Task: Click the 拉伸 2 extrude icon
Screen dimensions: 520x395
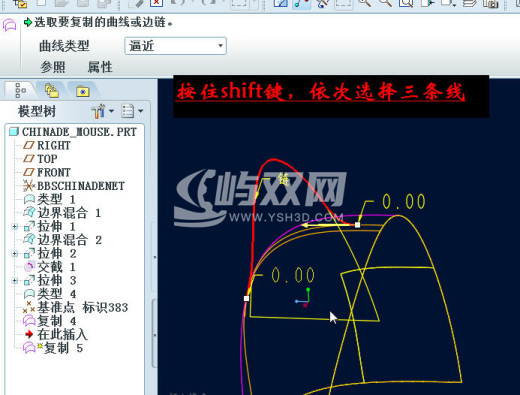Action: 29,254
